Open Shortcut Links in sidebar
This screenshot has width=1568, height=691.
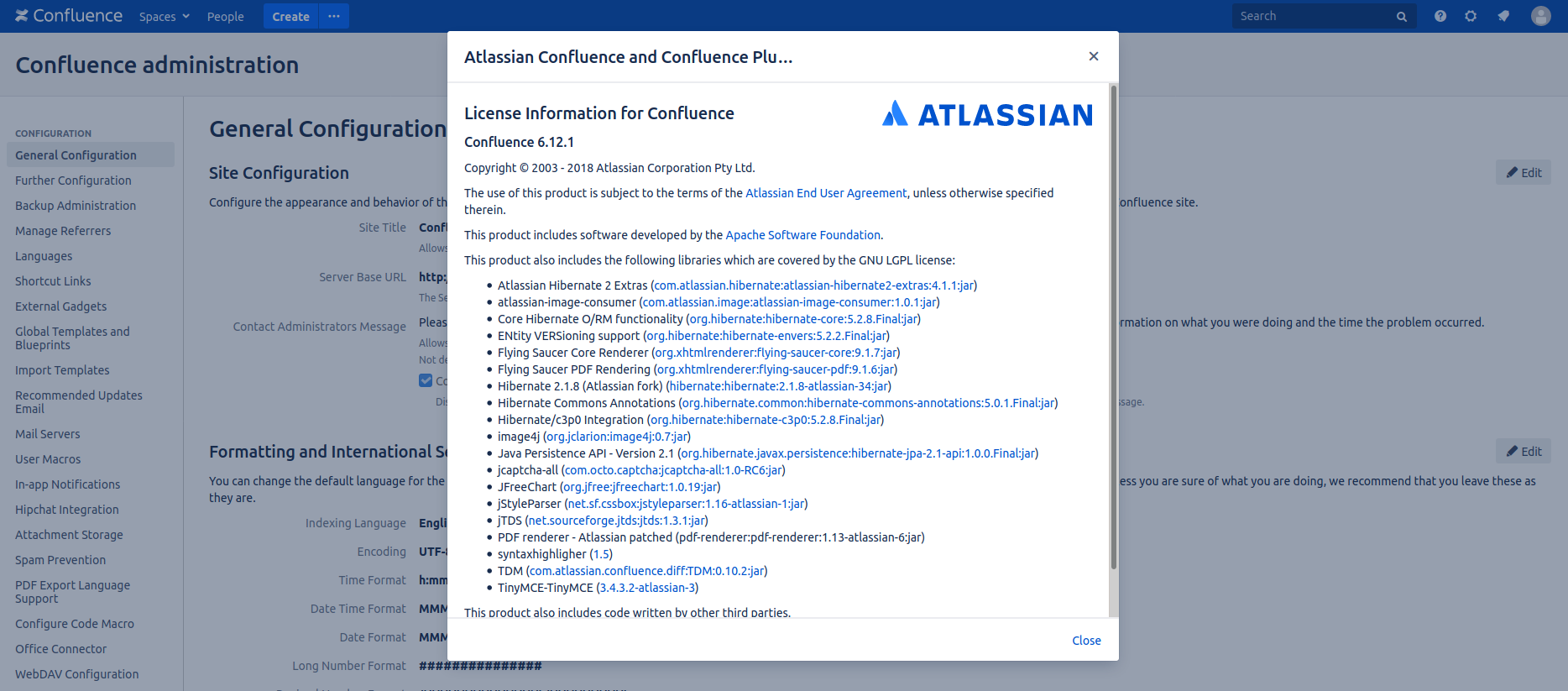(53, 281)
